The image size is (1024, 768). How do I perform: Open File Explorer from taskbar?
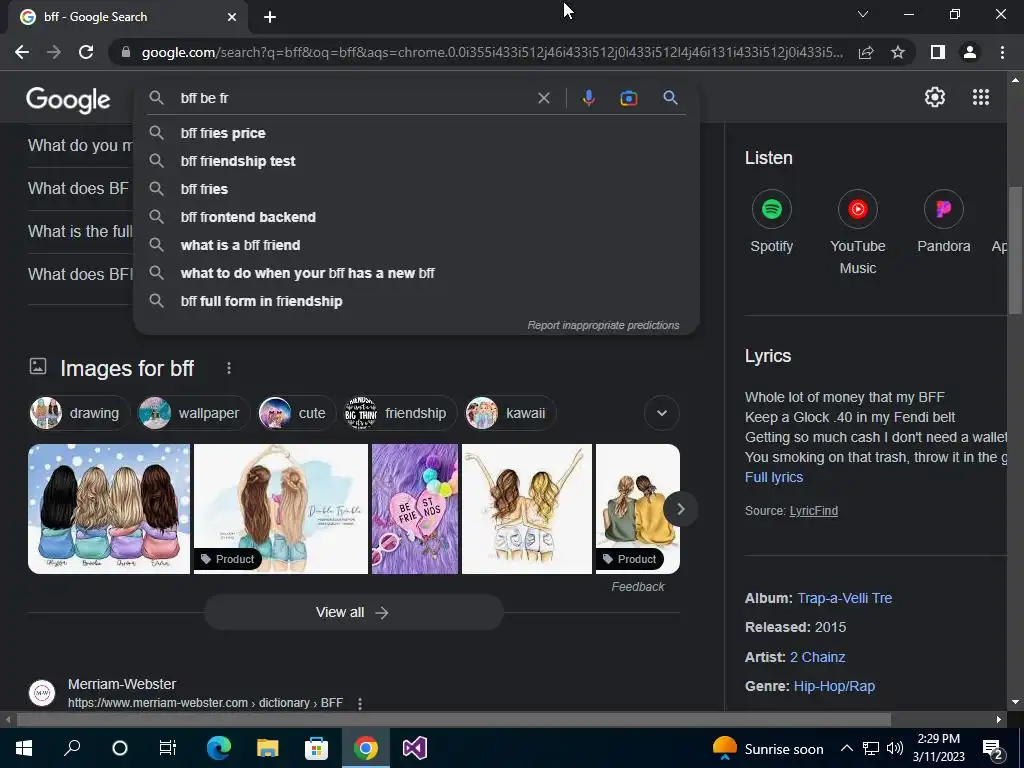click(x=267, y=748)
